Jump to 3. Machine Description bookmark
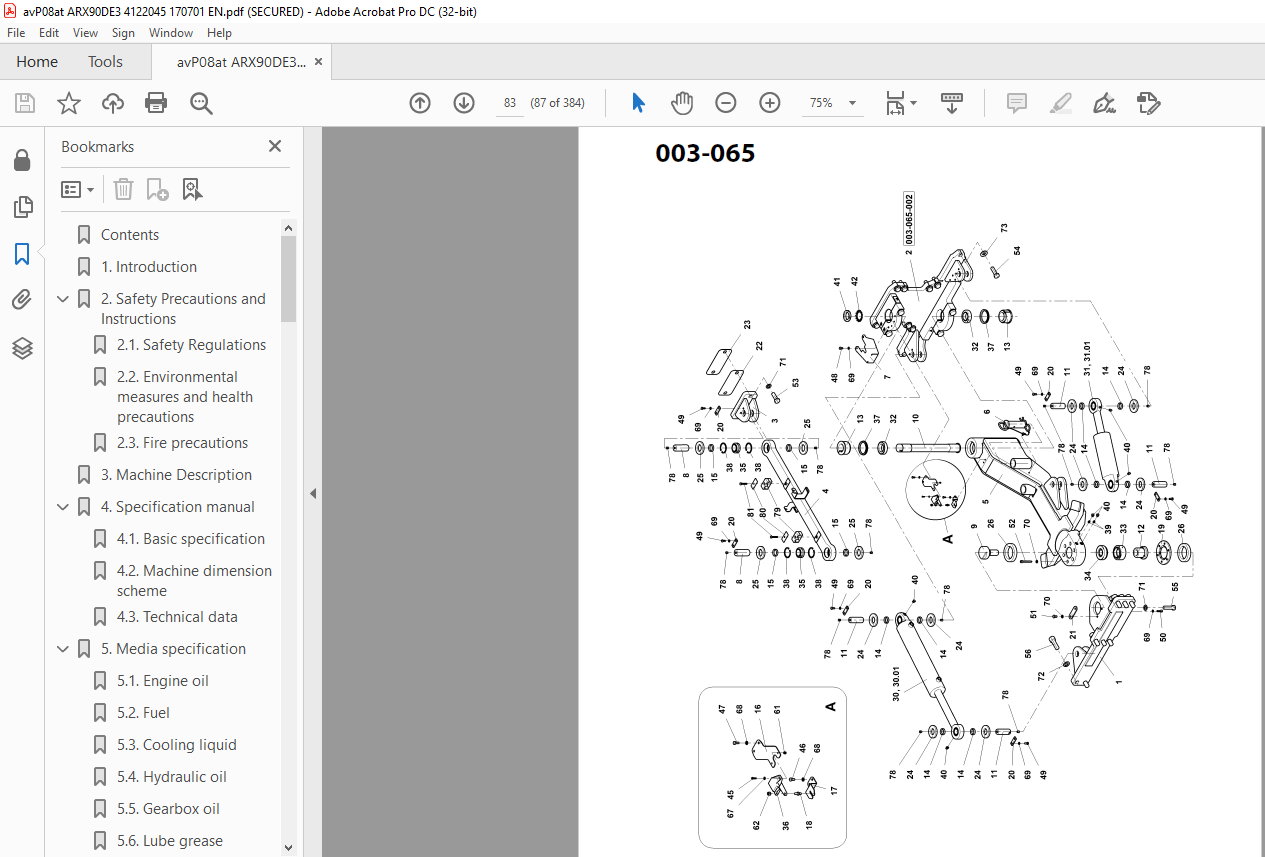Image resolution: width=1265 pixels, height=857 pixels. (176, 475)
